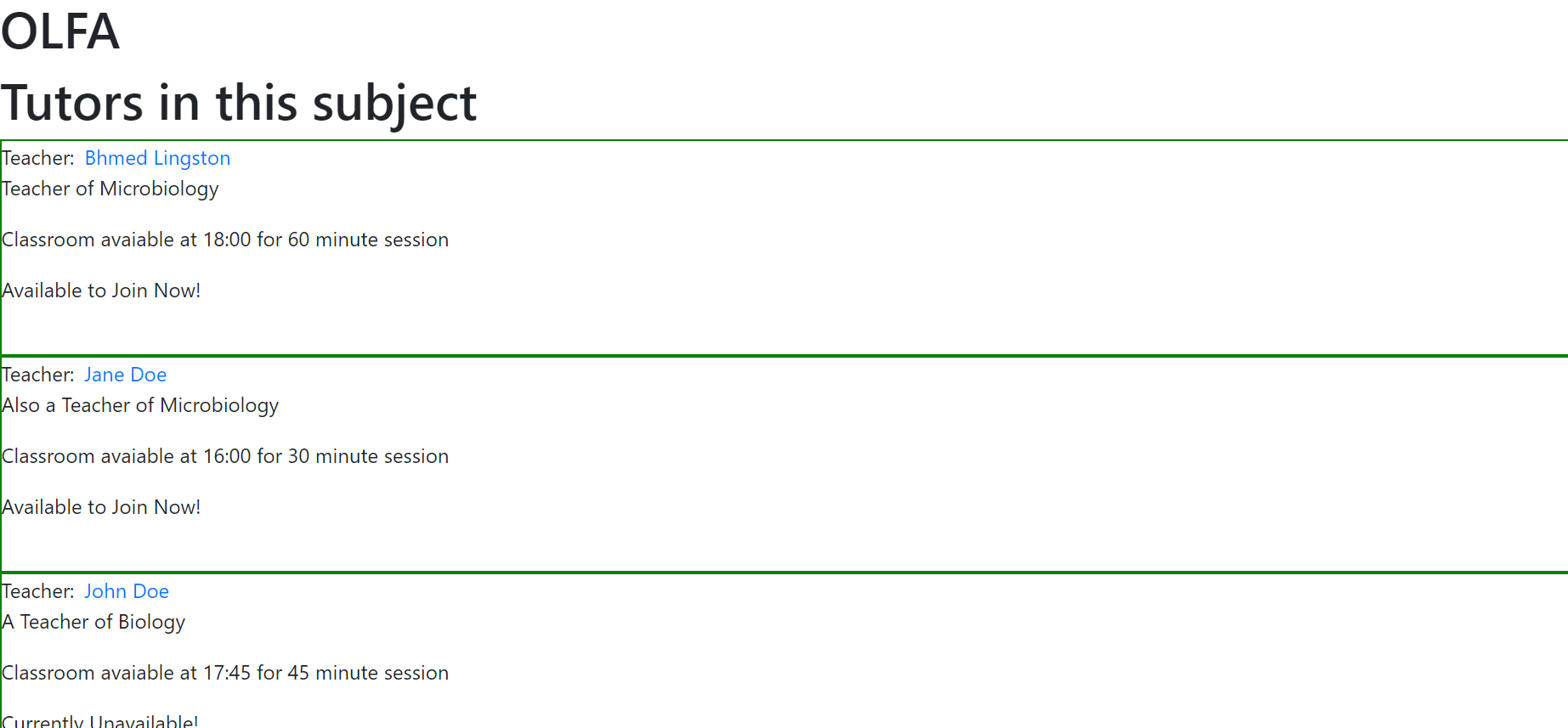Open Bhmed Lingston's teacher profile link
1568x728 pixels.
157,158
